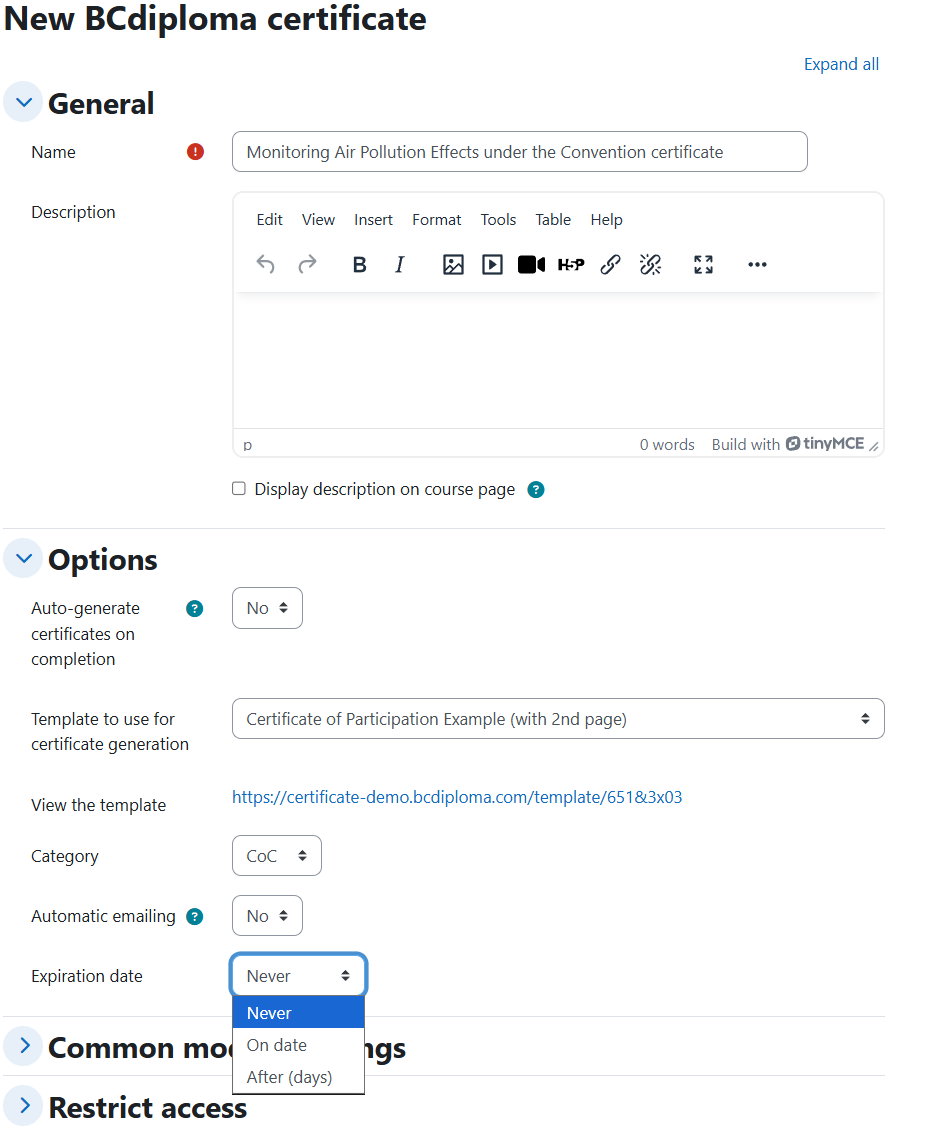Open the View menu in editor
Screen dimensions: 925x1134
point(318,220)
